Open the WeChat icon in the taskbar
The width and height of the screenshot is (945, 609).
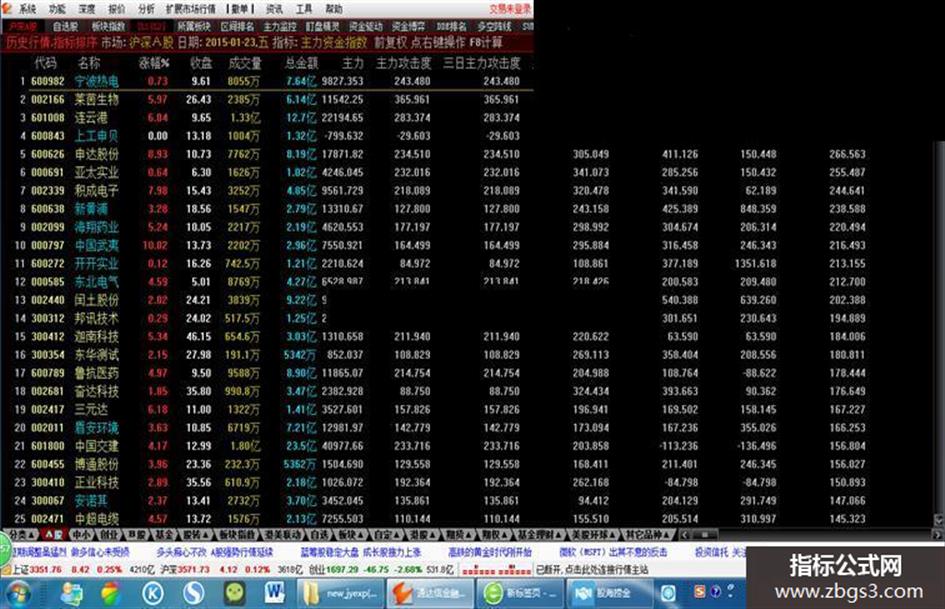click(x=234, y=594)
